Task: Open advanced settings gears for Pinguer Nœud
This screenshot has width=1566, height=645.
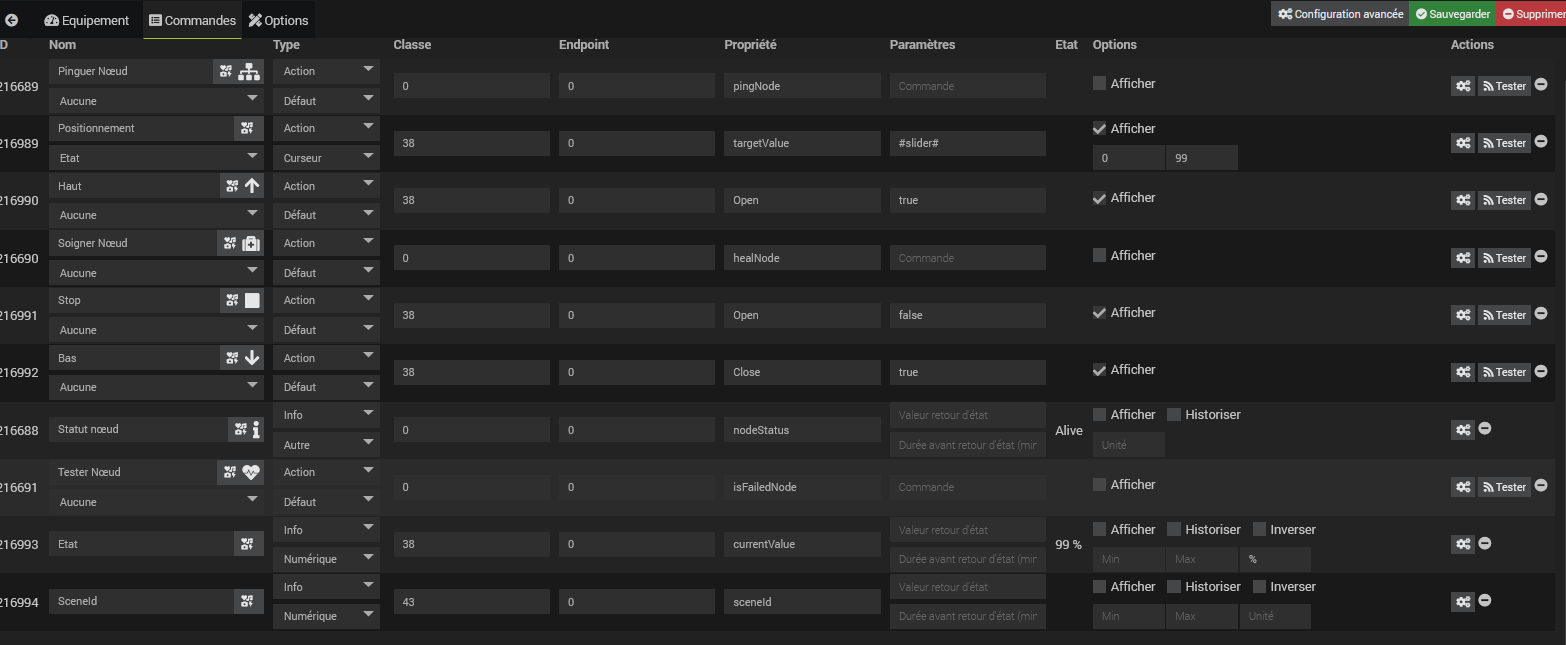Action: pos(1462,86)
